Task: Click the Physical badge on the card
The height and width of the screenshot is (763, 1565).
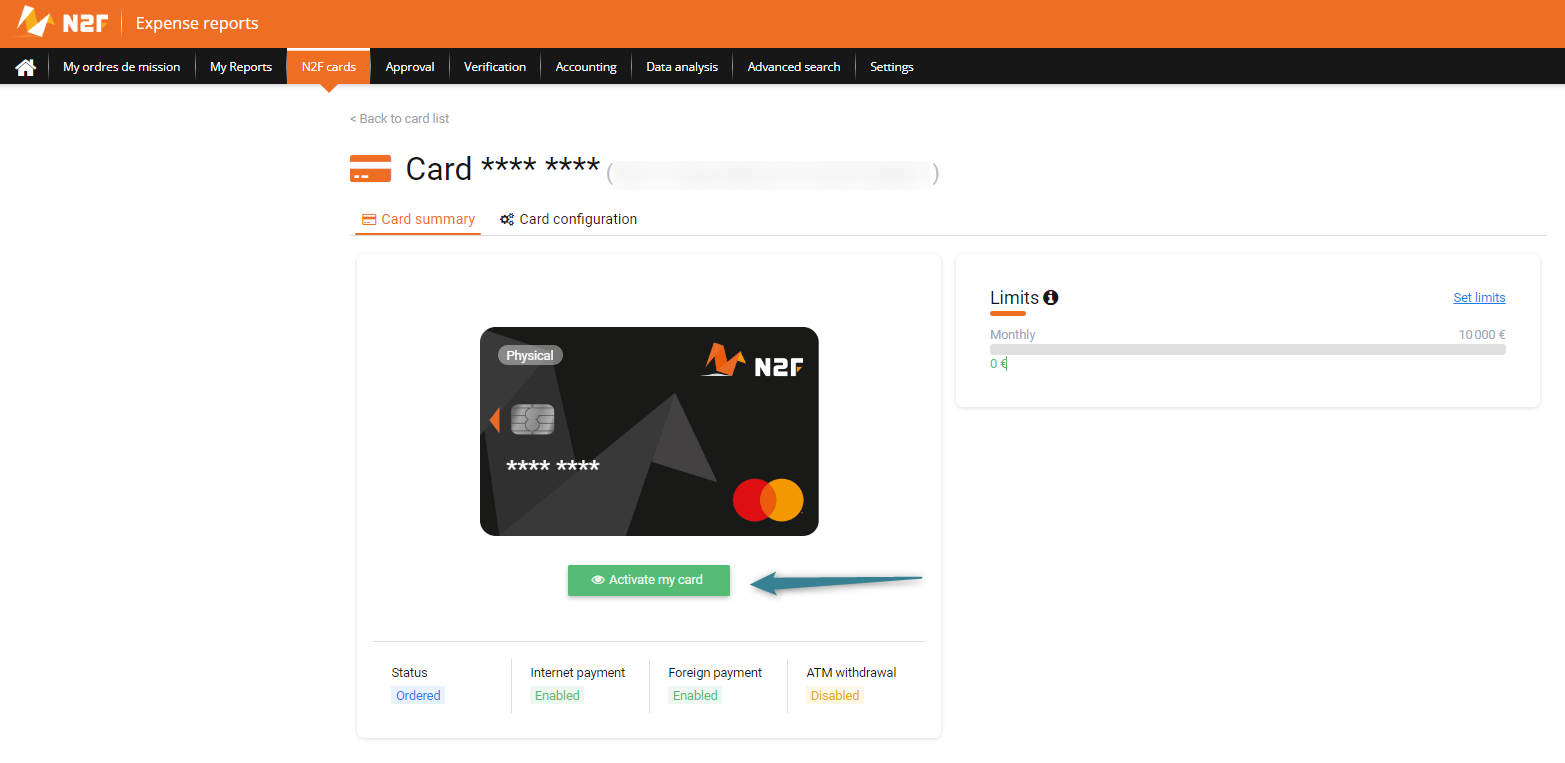Action: click(530, 355)
